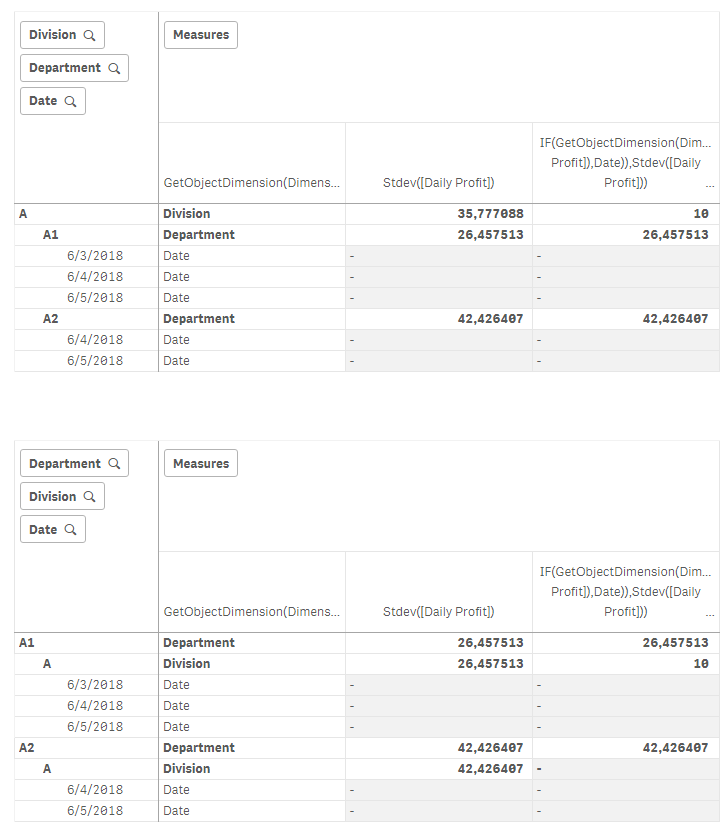Click the magnifier on the lower Department dimension
This screenshot has height=839, width=728.
113,464
